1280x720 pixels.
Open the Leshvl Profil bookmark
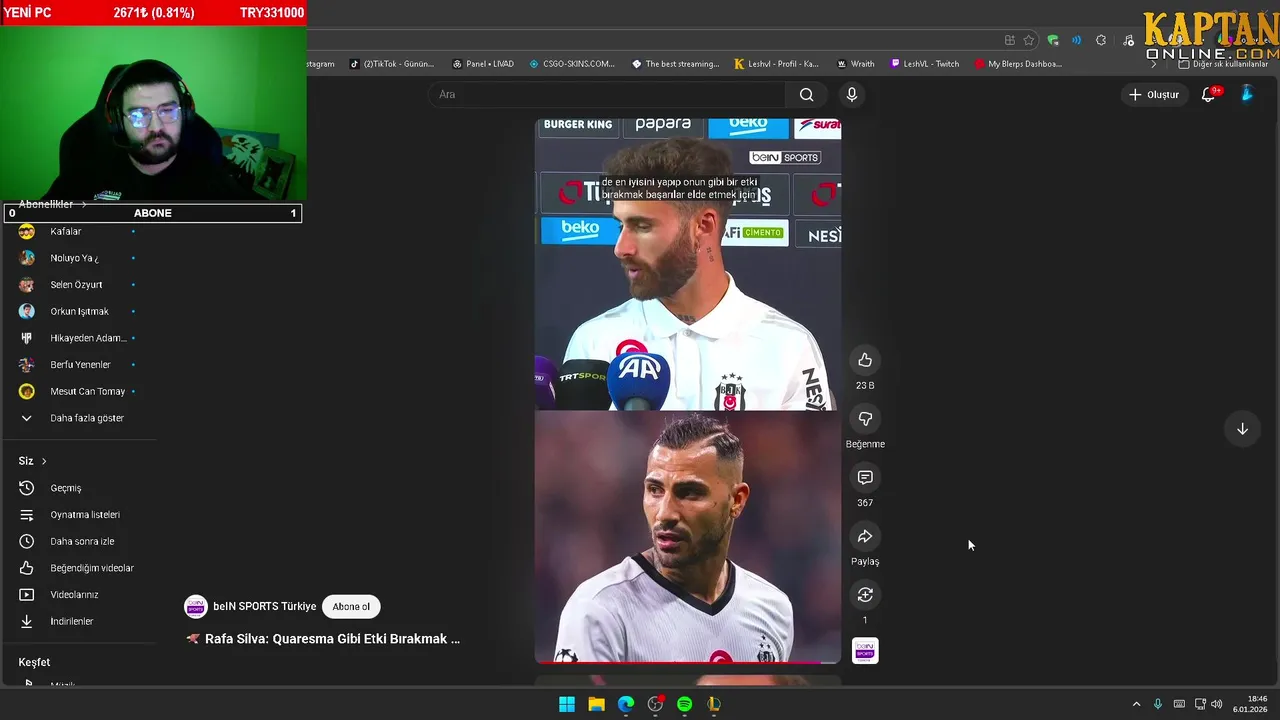click(776, 64)
